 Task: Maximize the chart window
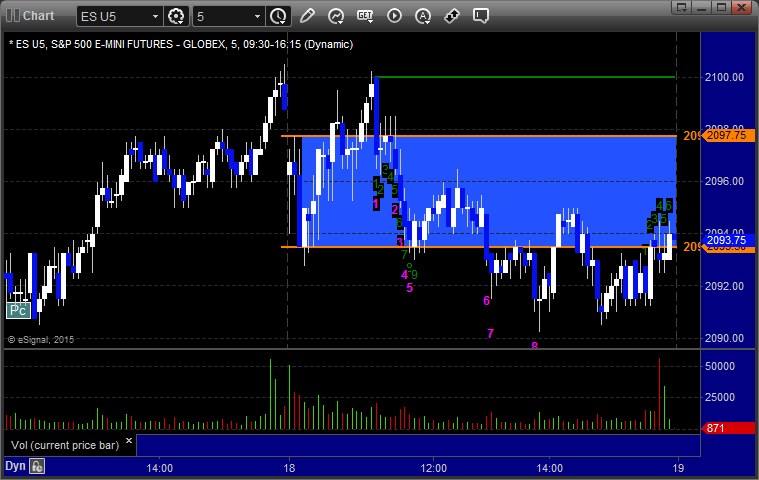(x=721, y=7)
